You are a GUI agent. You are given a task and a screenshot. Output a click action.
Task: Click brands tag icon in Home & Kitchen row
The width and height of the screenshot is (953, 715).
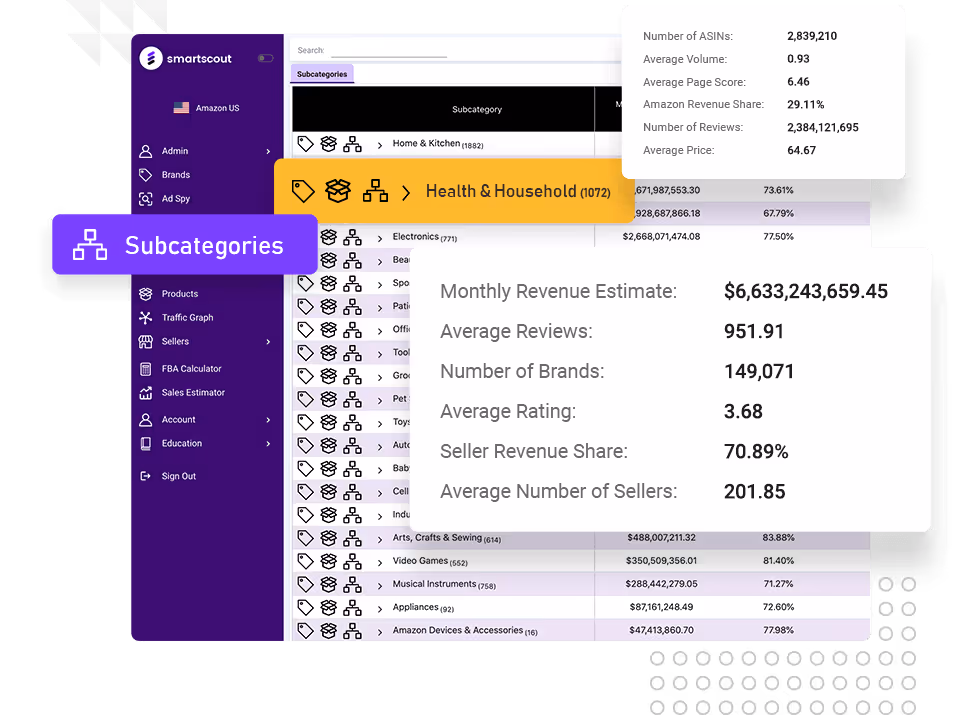tap(305, 144)
